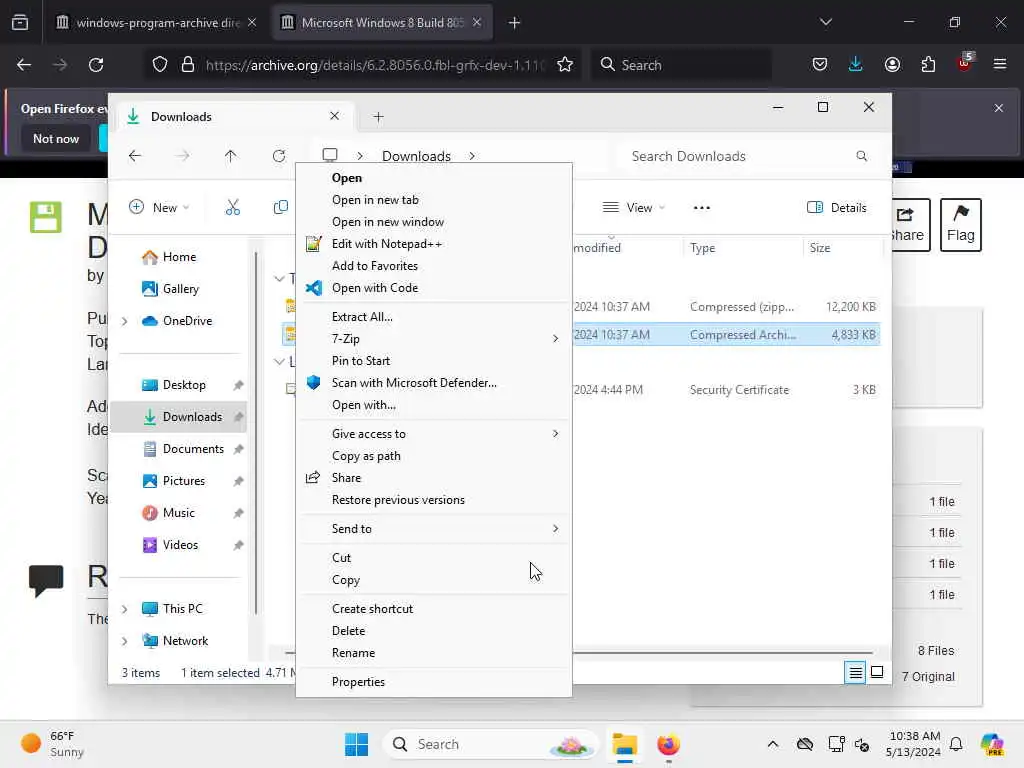
Task: Open the View dropdown in Explorer toolbar
Action: (633, 208)
